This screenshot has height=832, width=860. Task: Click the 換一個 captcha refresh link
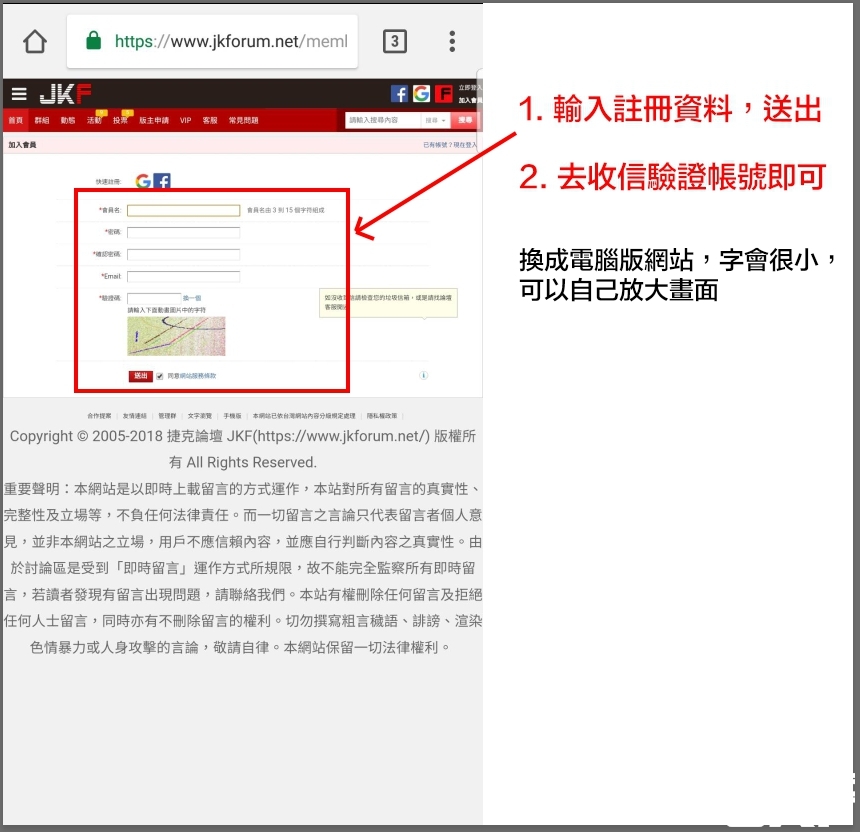[x=192, y=298]
